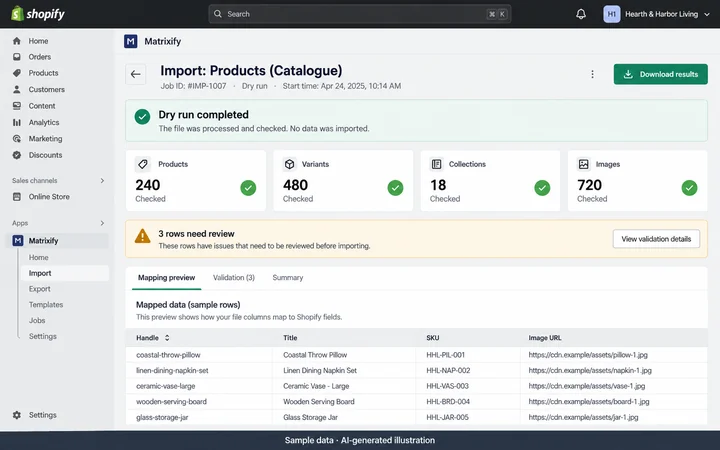Click the Shopify logo

point(38,14)
